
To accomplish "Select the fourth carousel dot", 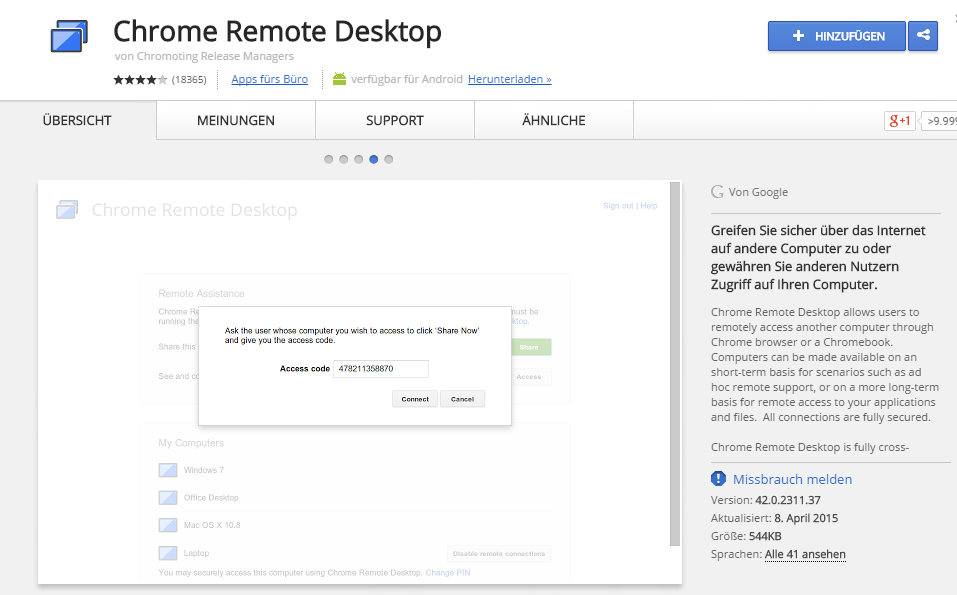I will pos(374,159).
